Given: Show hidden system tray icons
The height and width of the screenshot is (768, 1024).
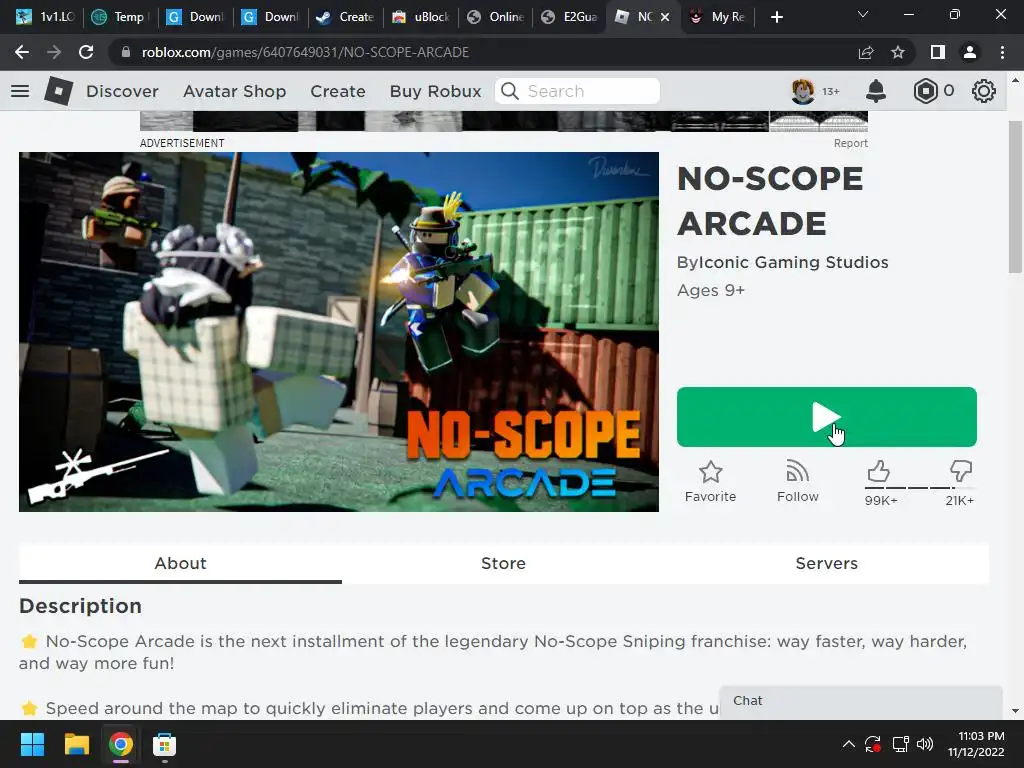Looking at the screenshot, I should pos(848,744).
